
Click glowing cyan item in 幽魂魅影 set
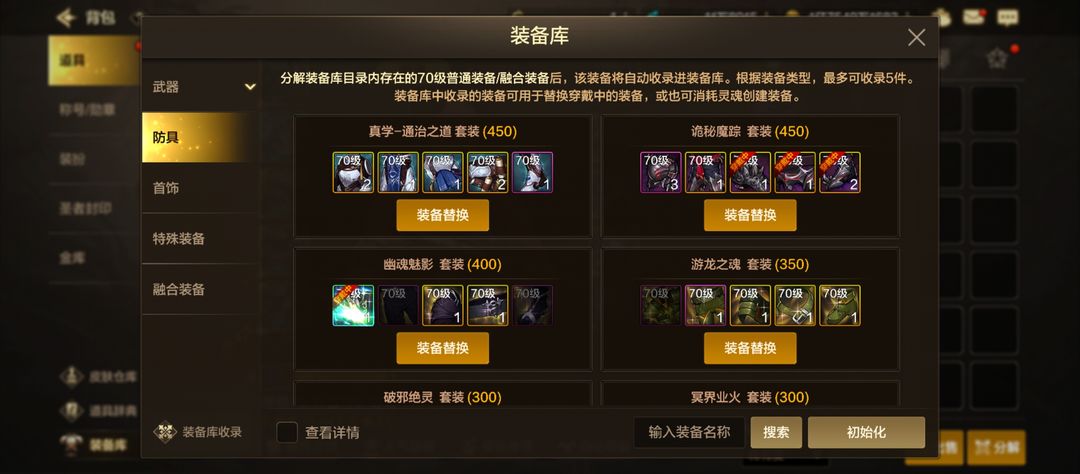pyautogui.click(x=353, y=305)
